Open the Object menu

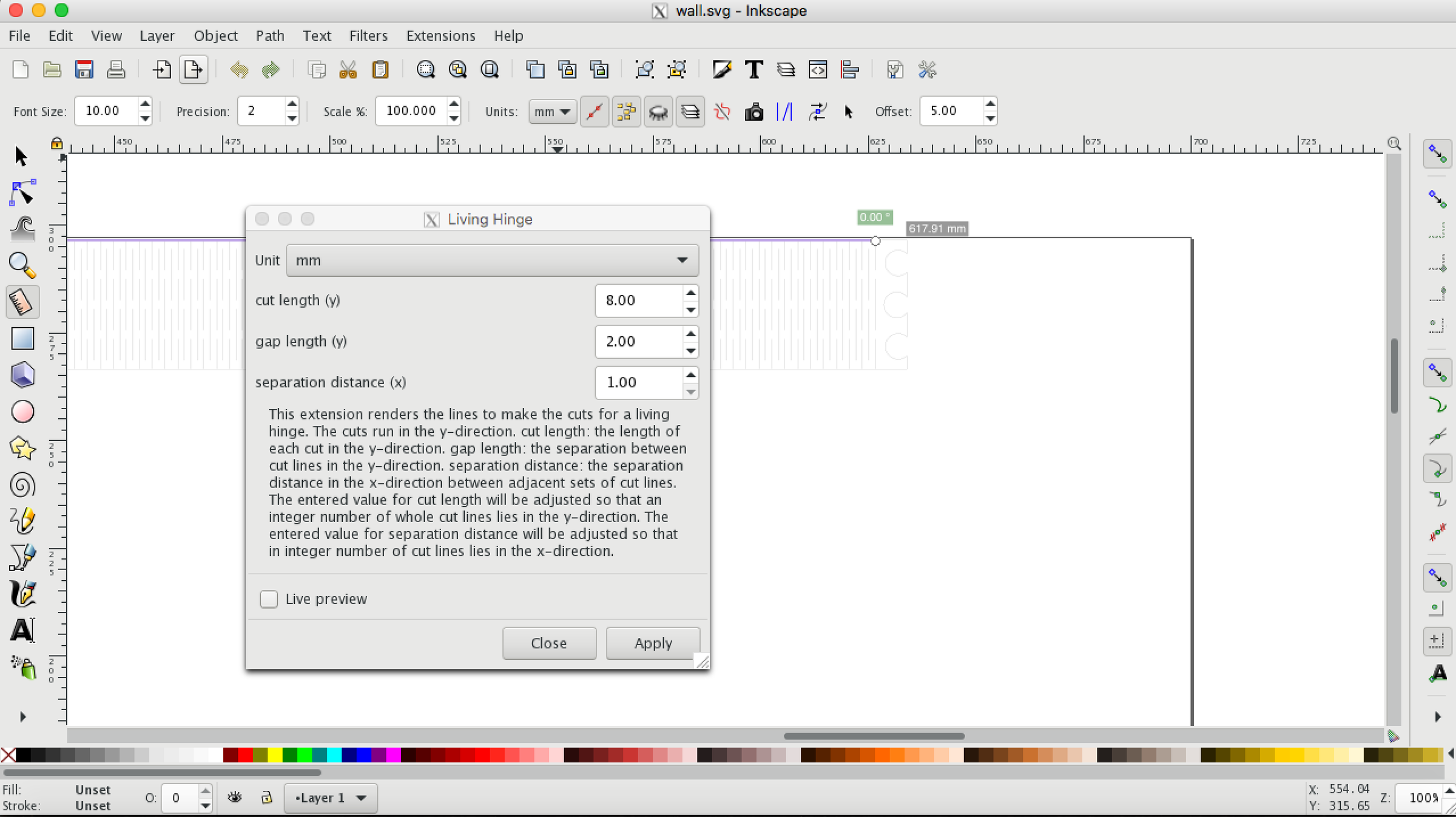click(x=215, y=36)
